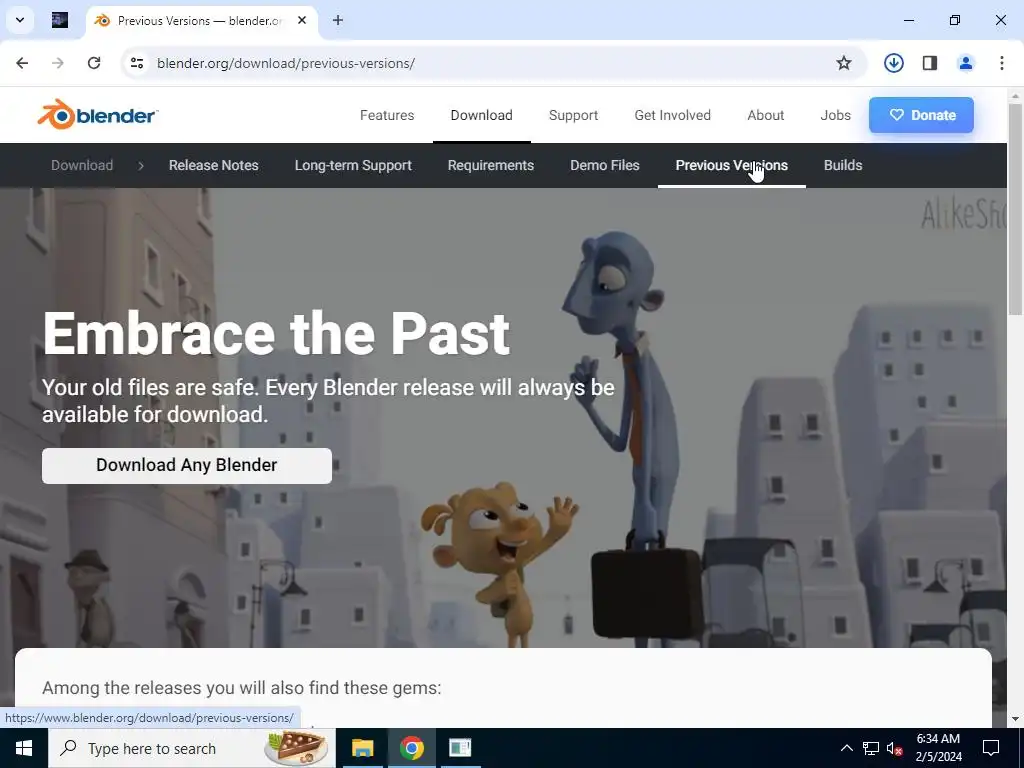1024x768 pixels.
Task: Open the Jobs page
Action: [835, 115]
